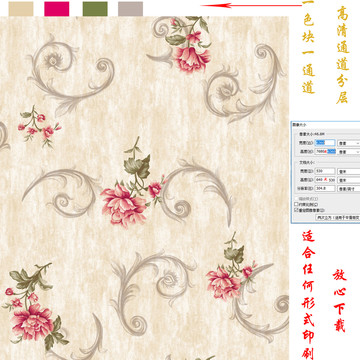Choose the olive green color swatch
This screenshot has width=360, height=360.
(x=95, y=9)
